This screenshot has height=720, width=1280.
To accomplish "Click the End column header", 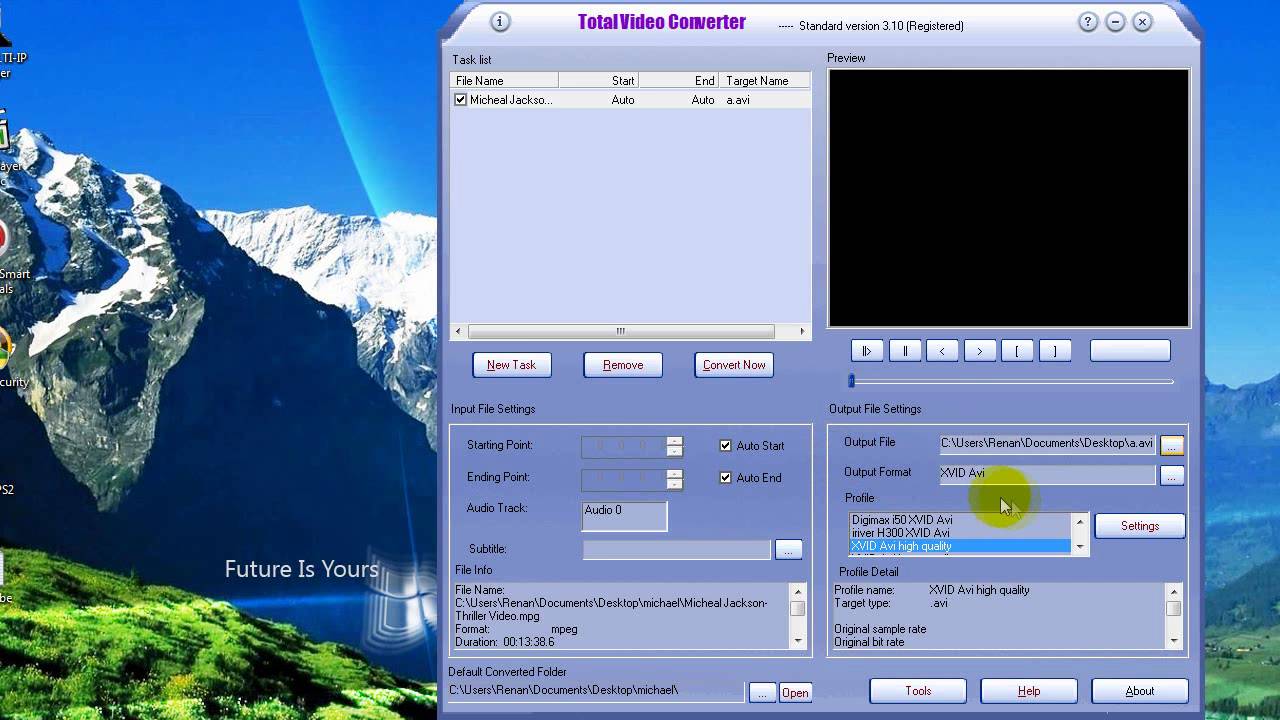I will pos(678,81).
